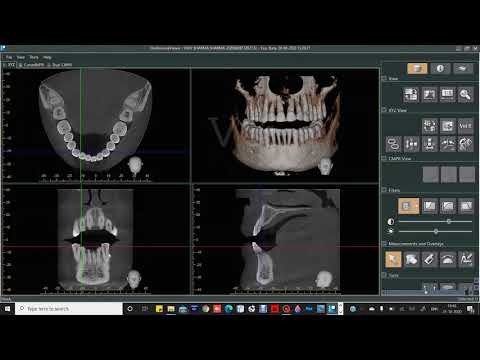Click the third icon in XYZ View bottom row
The image size is (480, 360).
click(x=429, y=144)
